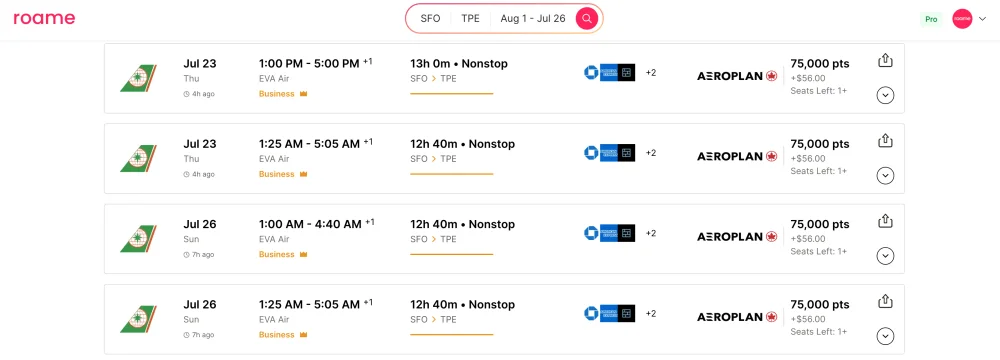Expand details for Jul 26 1:00 AM flight
Viewport: 1000px width, 360px height.
(x=885, y=256)
